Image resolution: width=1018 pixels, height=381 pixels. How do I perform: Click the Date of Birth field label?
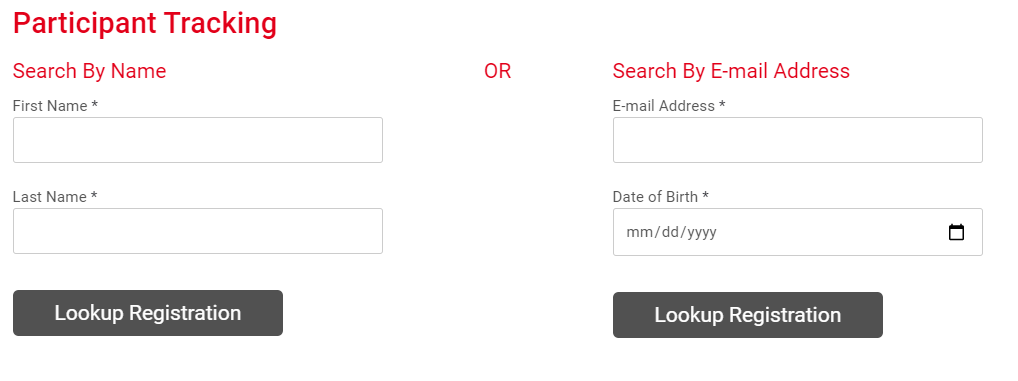(655, 197)
